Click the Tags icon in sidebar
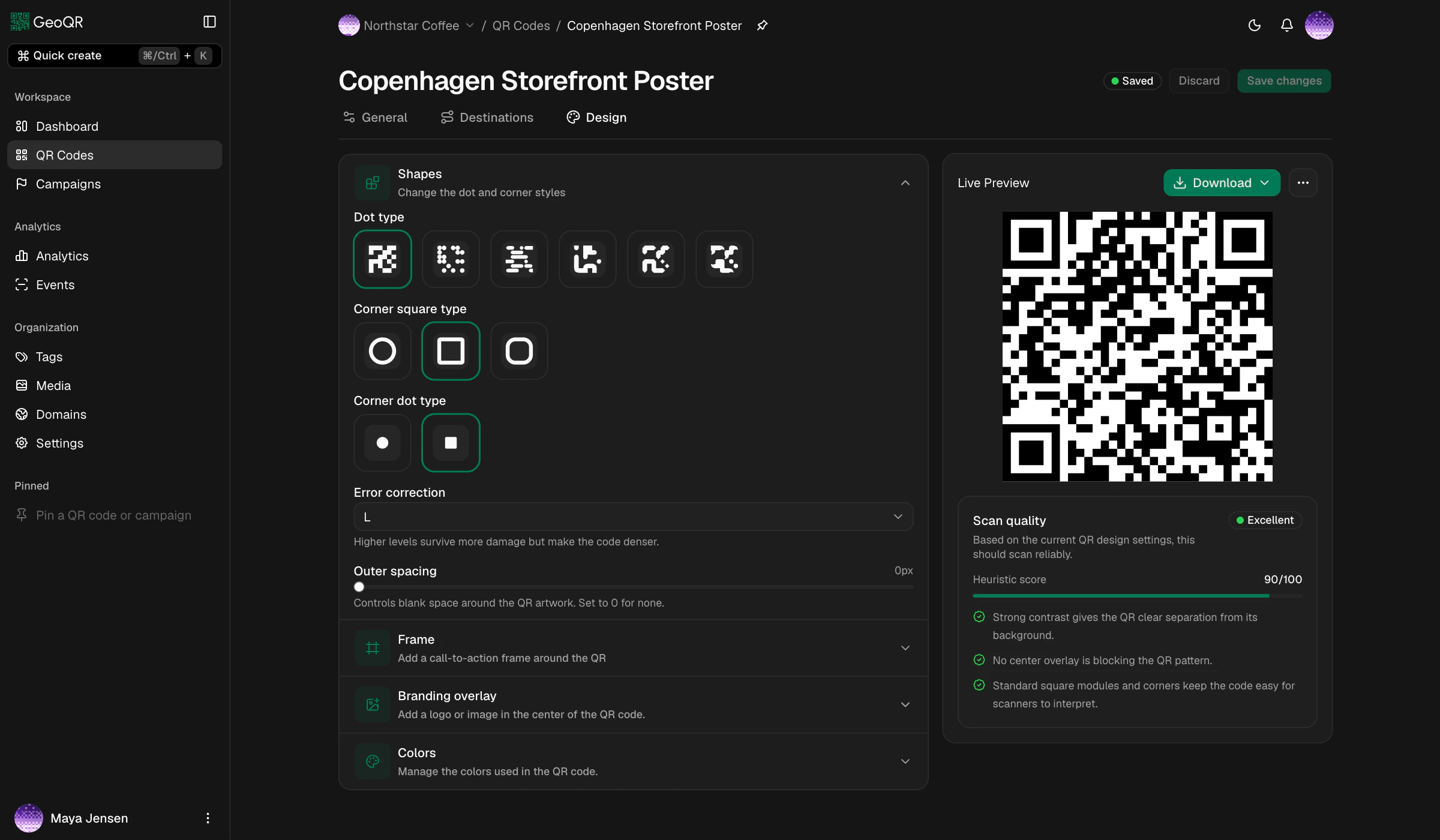 pos(22,356)
